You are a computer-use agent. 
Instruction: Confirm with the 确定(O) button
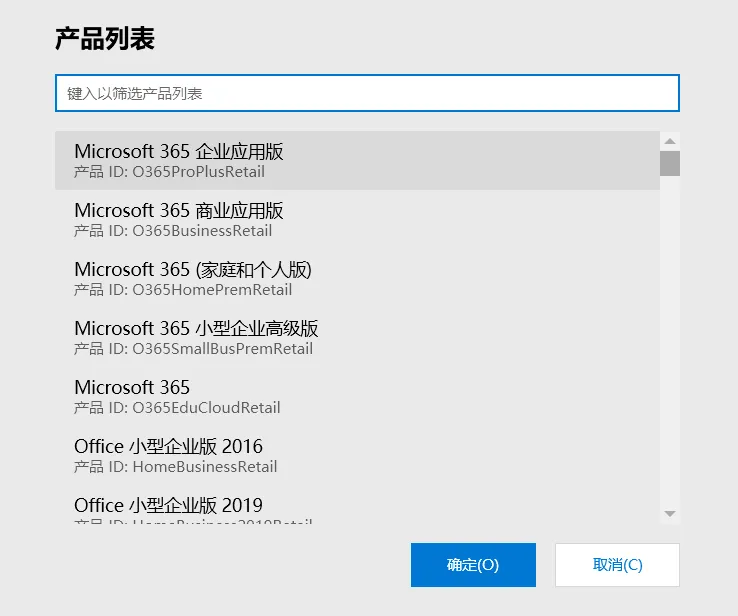click(x=473, y=565)
